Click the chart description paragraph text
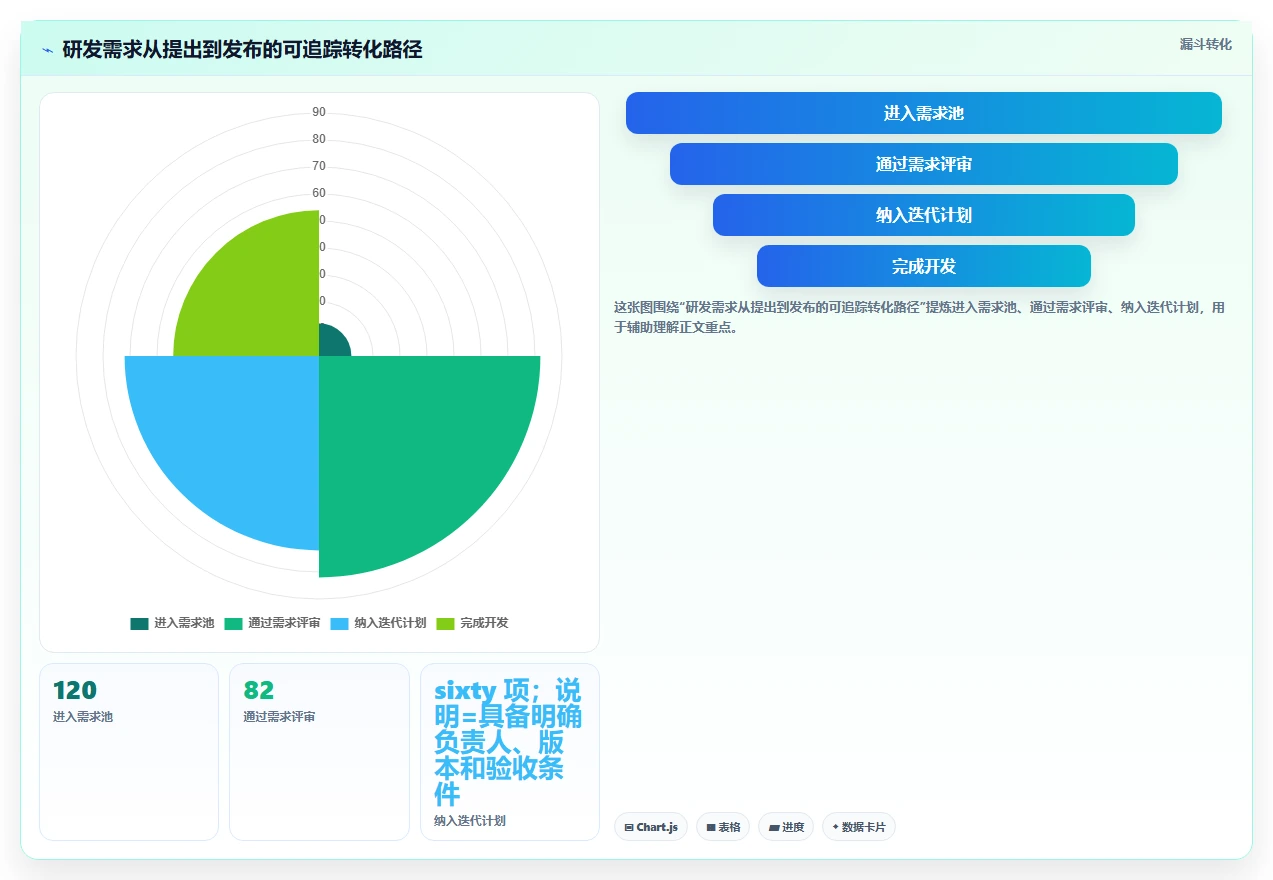Viewport: 1273px width, 880px height. (919, 317)
